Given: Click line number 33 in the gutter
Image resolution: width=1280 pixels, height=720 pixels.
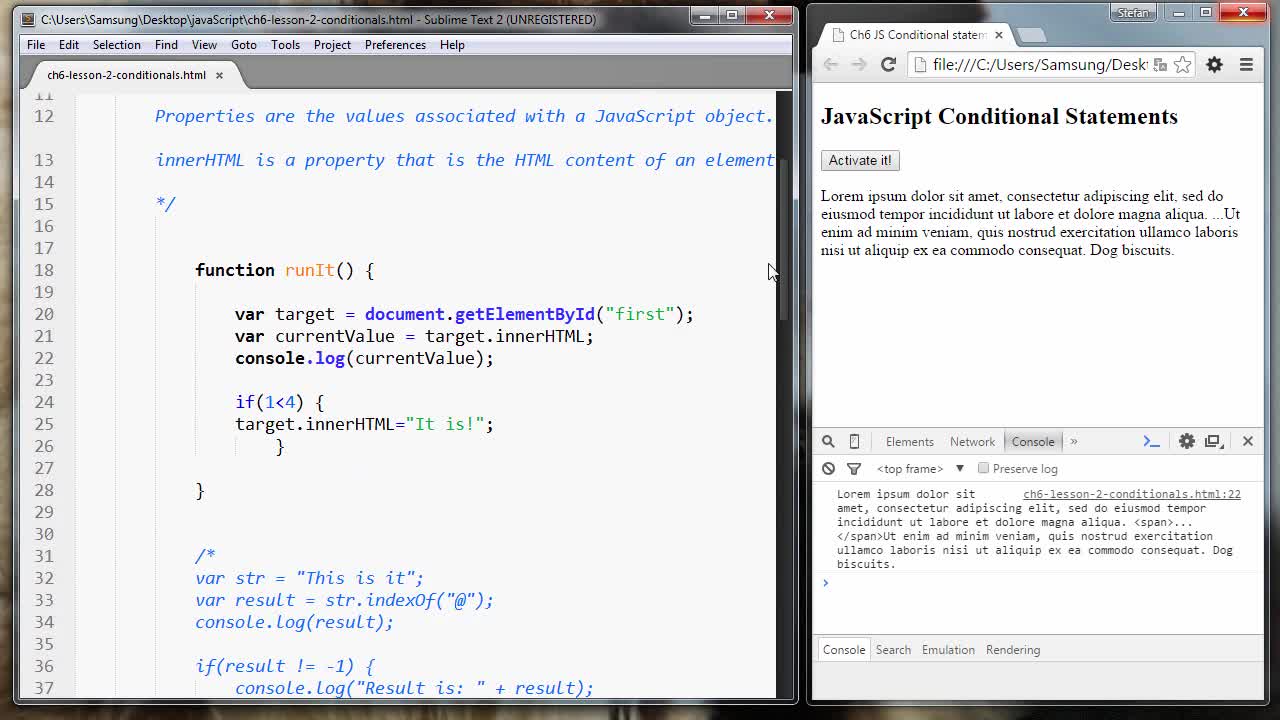Looking at the screenshot, I should point(44,600).
